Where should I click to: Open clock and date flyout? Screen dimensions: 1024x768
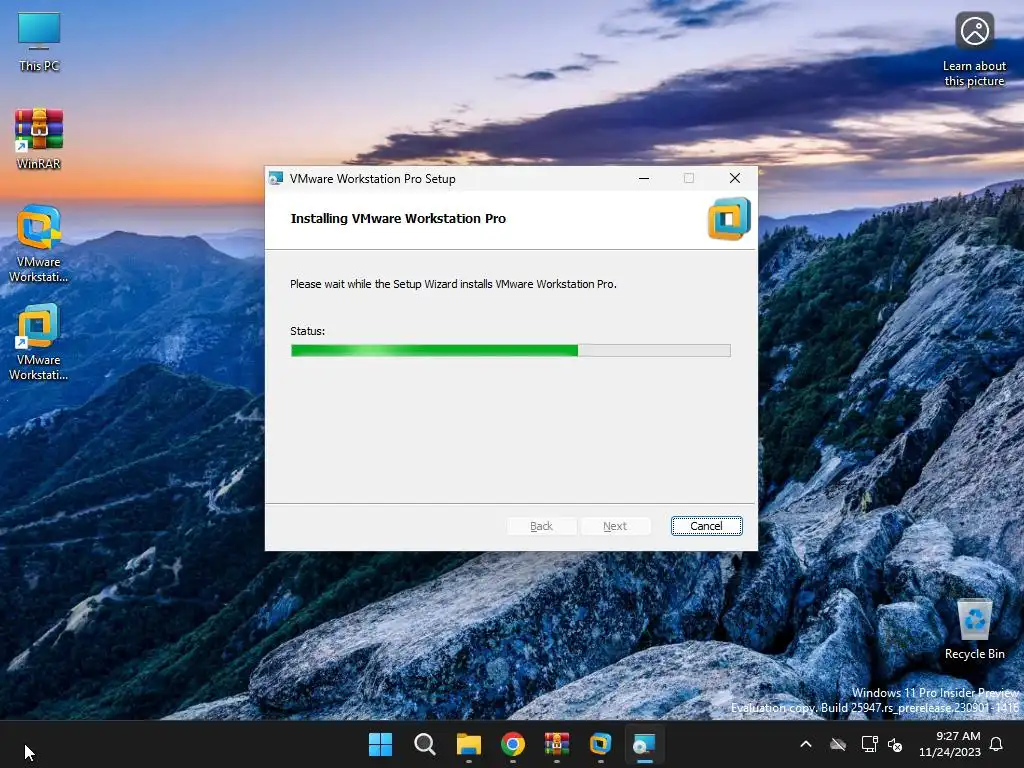(x=950, y=744)
